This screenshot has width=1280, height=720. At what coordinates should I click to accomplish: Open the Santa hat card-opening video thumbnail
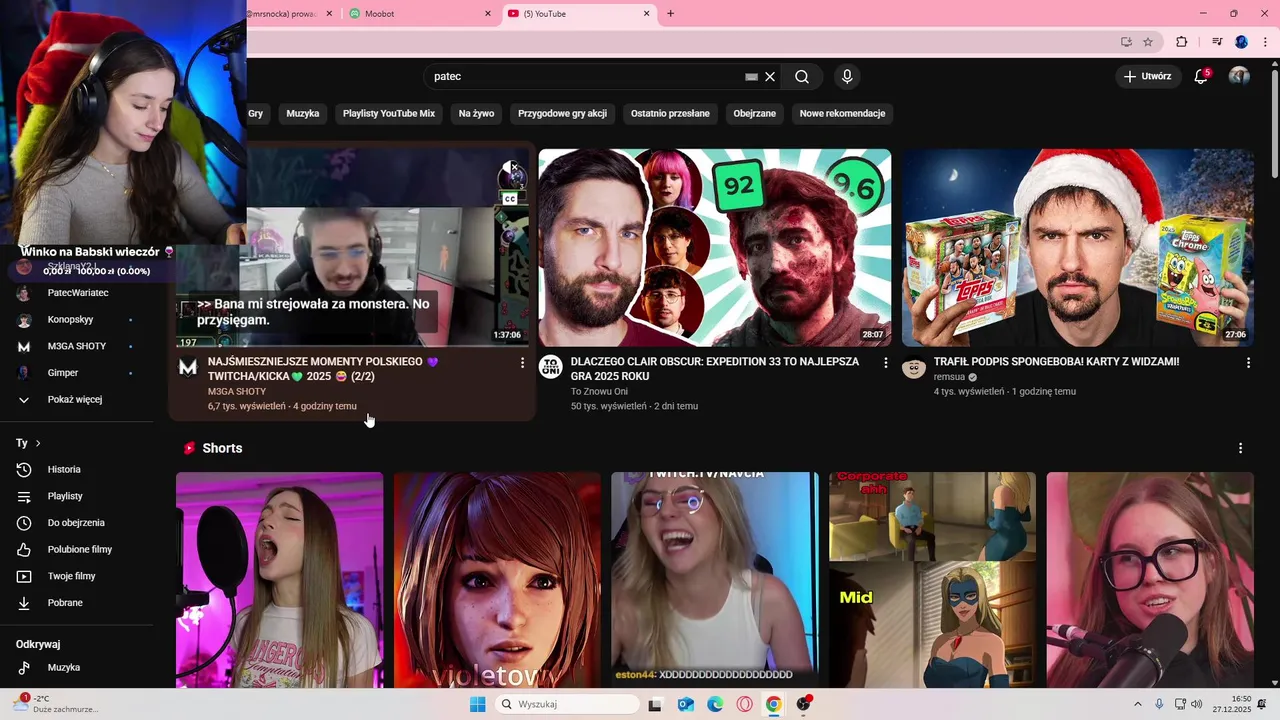click(1078, 247)
